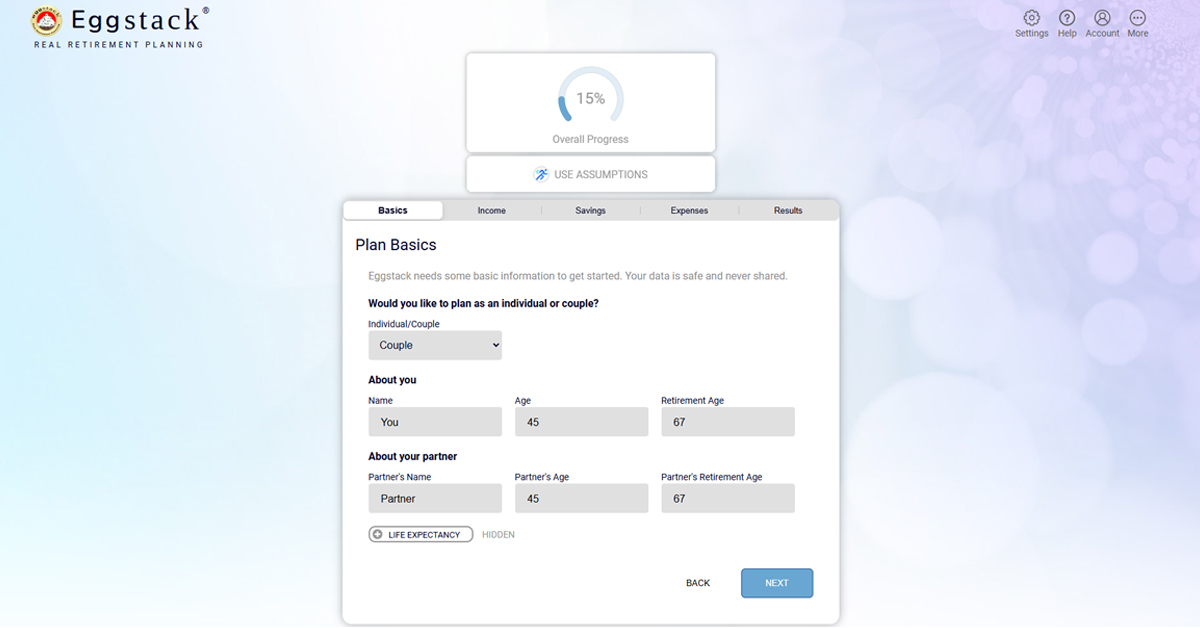Expand the Life Expectancy section
1200x628 pixels.
(420, 535)
